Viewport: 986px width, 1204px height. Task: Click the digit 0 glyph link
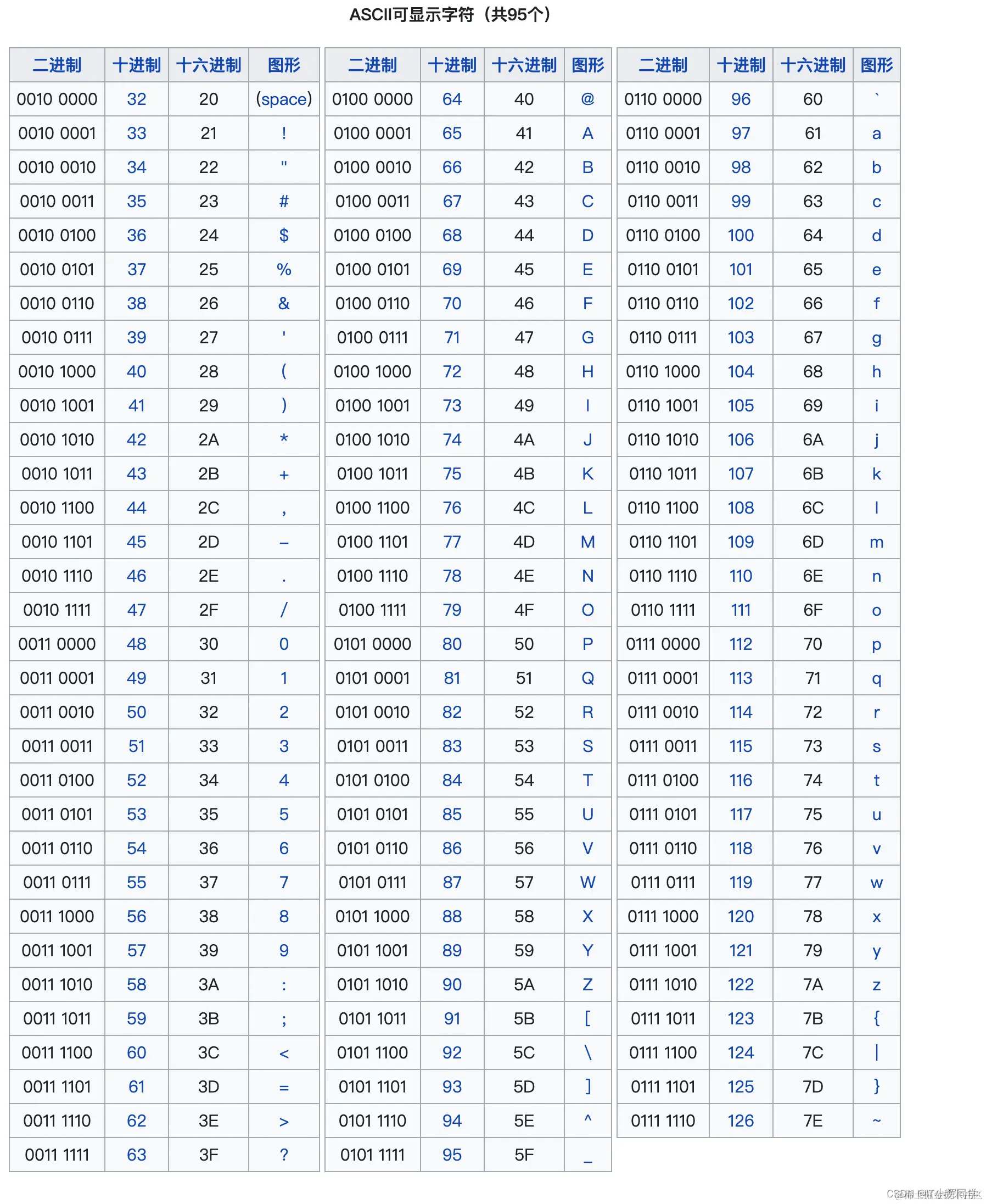click(x=284, y=644)
